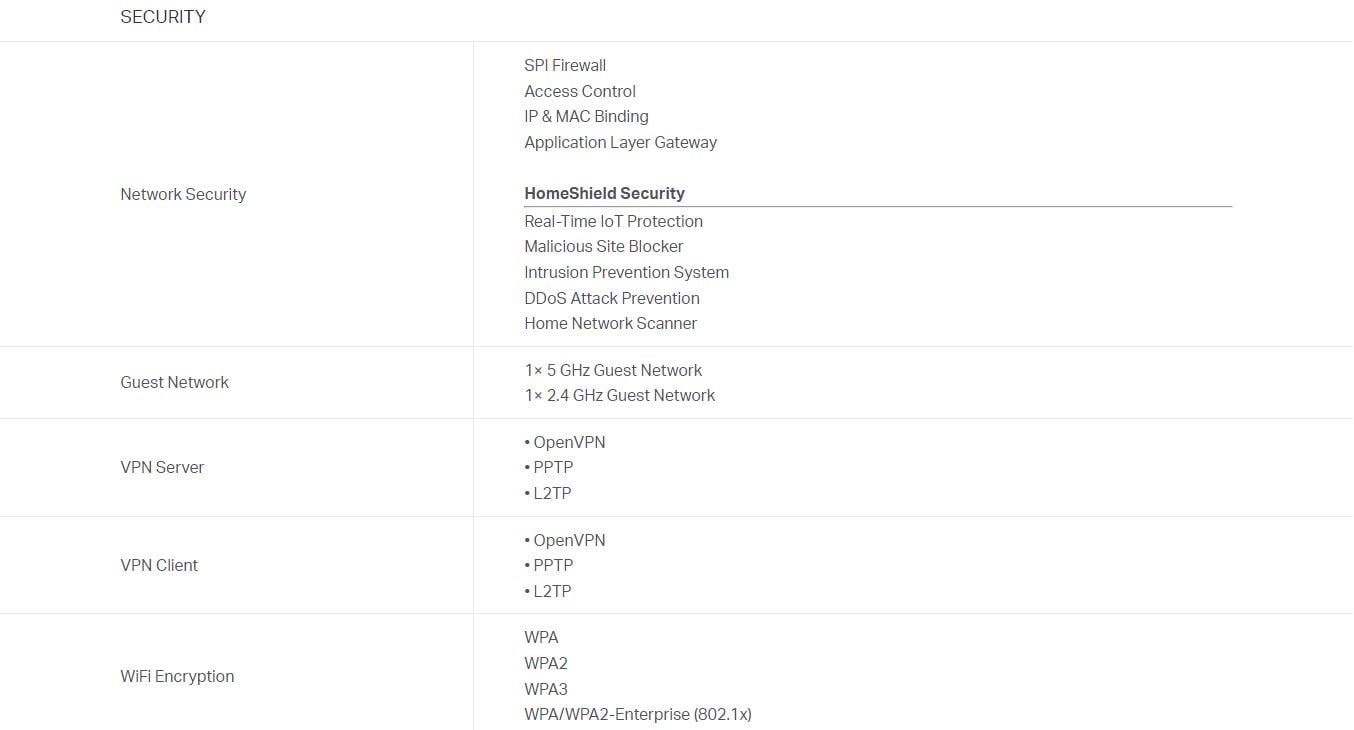Click IP & MAC Binding text
1354x730 pixels.
click(586, 116)
